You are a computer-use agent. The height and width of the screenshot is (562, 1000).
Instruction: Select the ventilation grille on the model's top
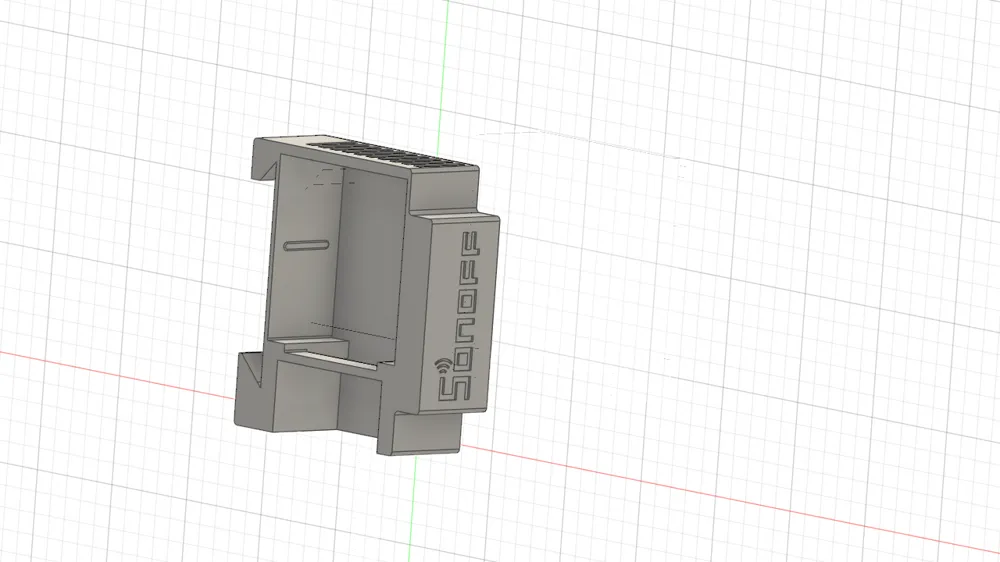392,155
